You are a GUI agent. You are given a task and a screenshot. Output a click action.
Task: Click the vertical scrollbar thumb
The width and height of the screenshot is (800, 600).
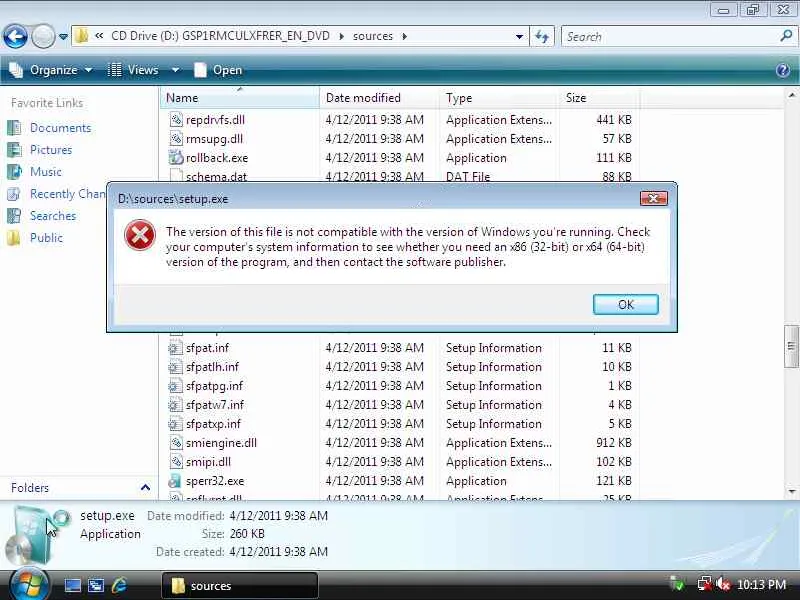click(791, 346)
